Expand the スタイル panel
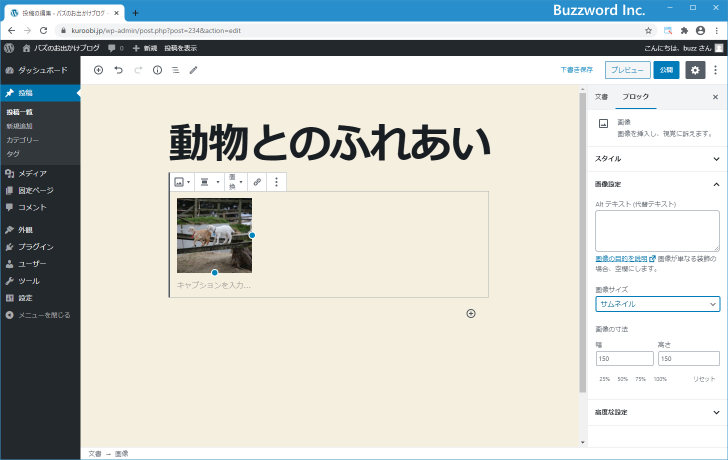 point(657,159)
